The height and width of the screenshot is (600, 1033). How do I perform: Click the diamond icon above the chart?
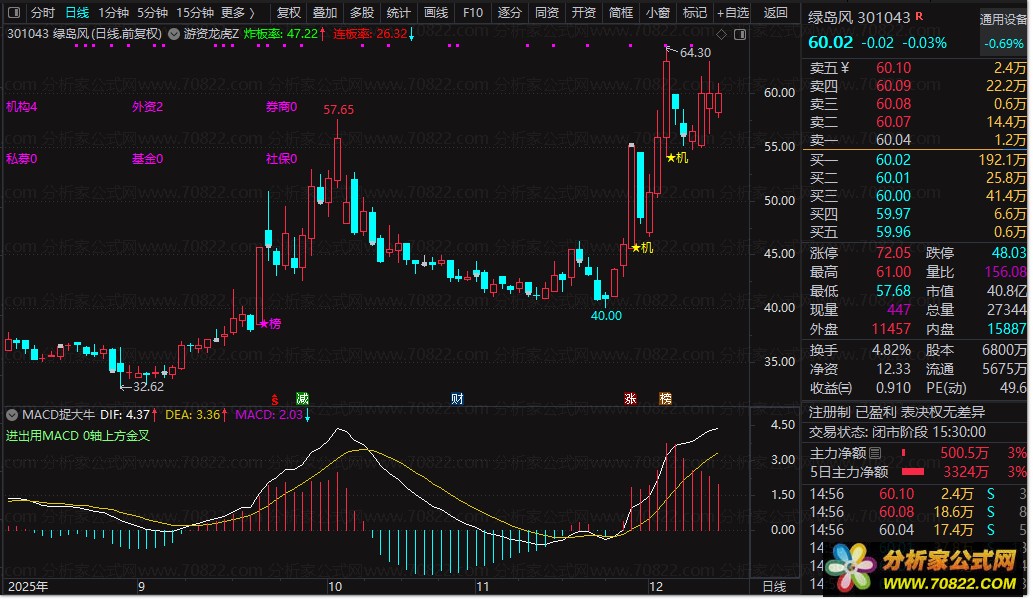click(719, 34)
